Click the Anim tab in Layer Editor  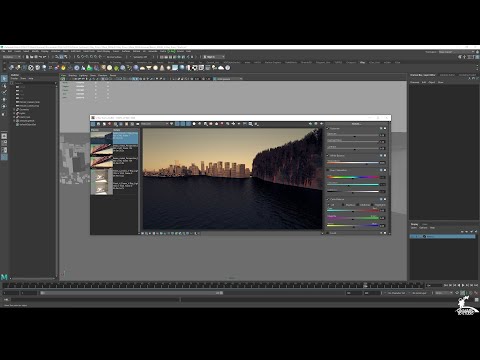tap(425, 224)
